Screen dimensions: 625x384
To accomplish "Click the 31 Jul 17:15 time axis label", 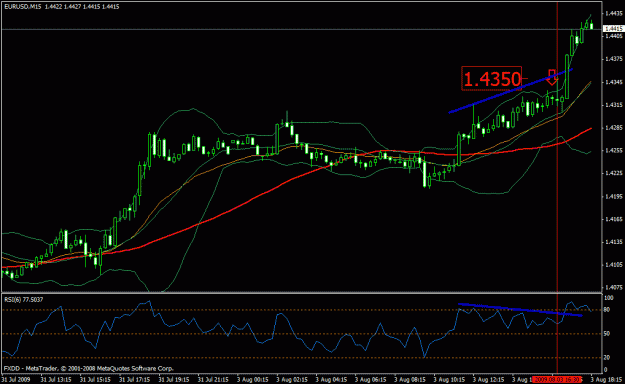I will point(135,379).
